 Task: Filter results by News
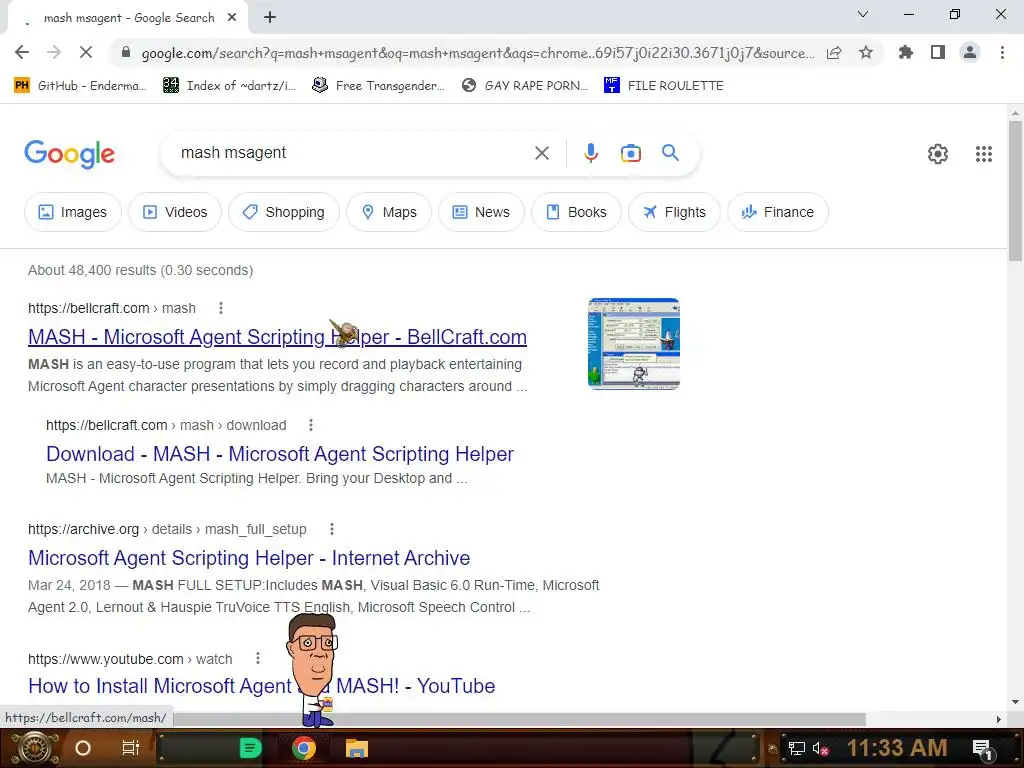(x=481, y=212)
